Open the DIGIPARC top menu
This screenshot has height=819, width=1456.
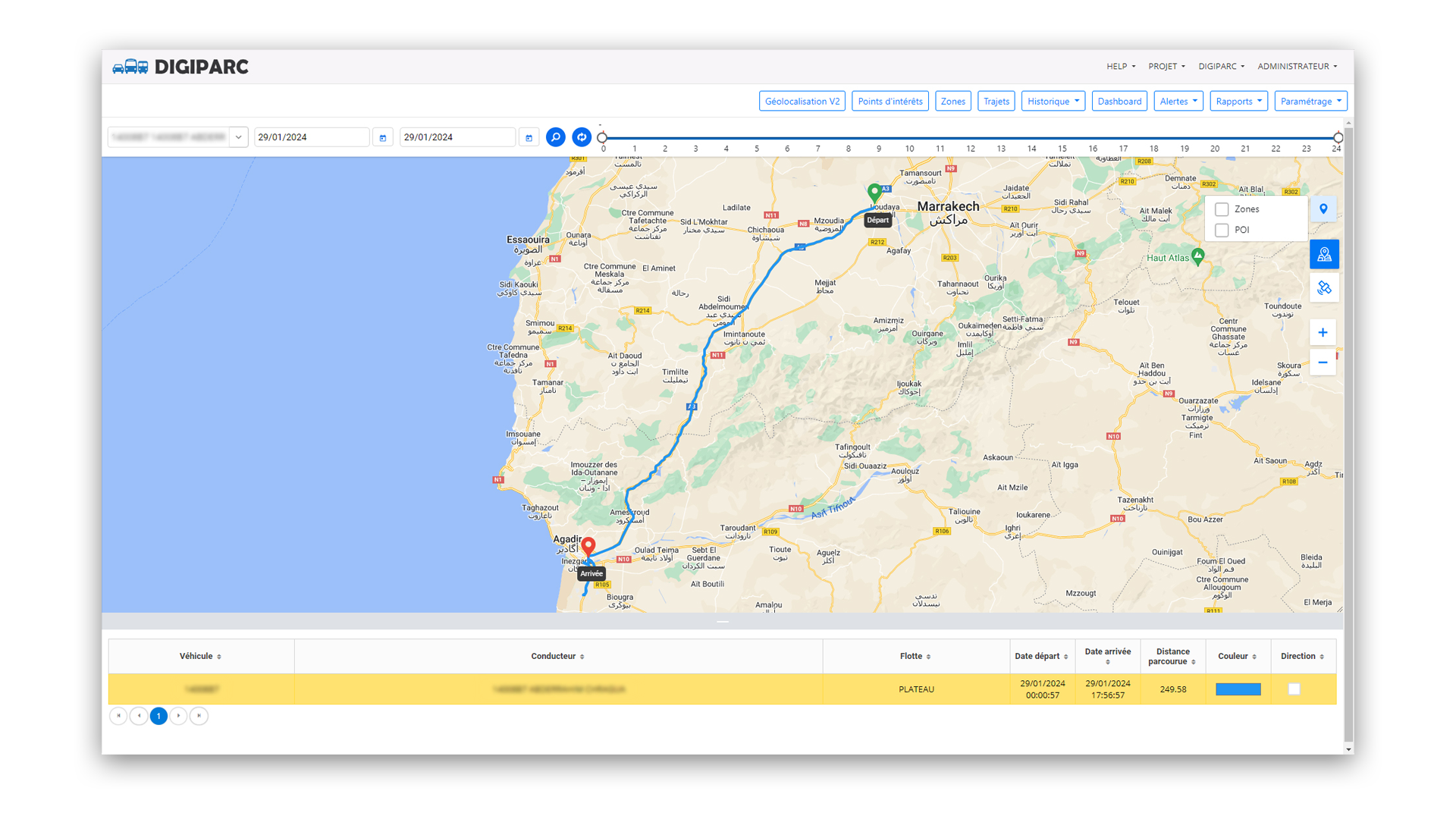point(1222,67)
